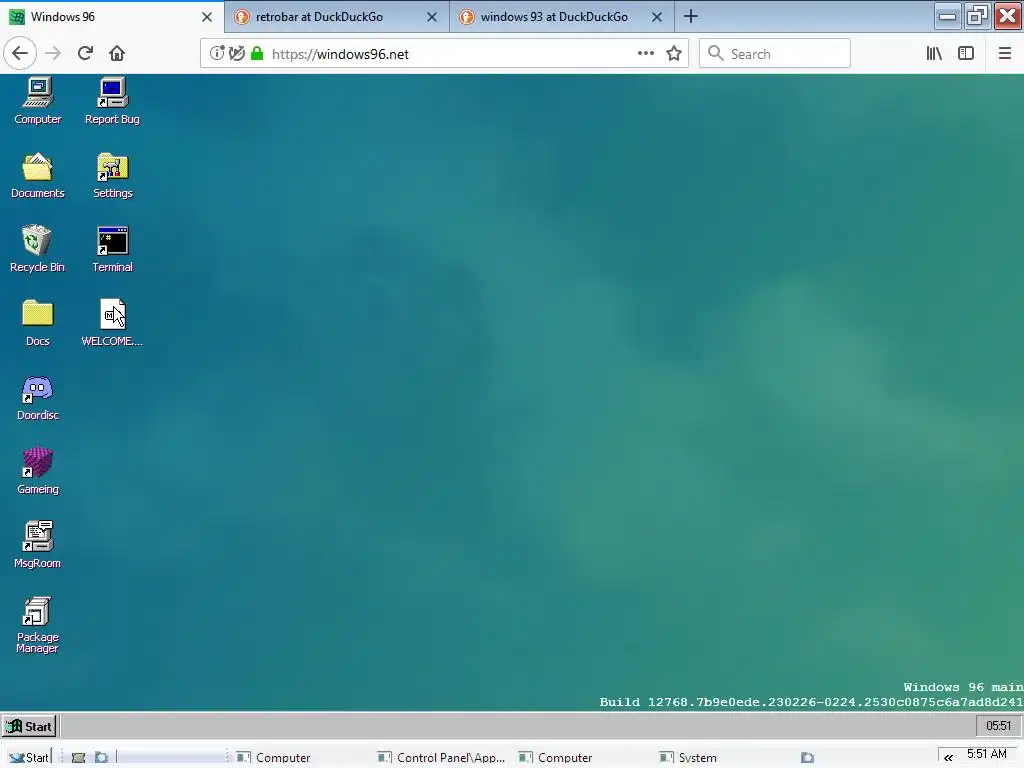Open the Gameing shortcut icon

38,471
